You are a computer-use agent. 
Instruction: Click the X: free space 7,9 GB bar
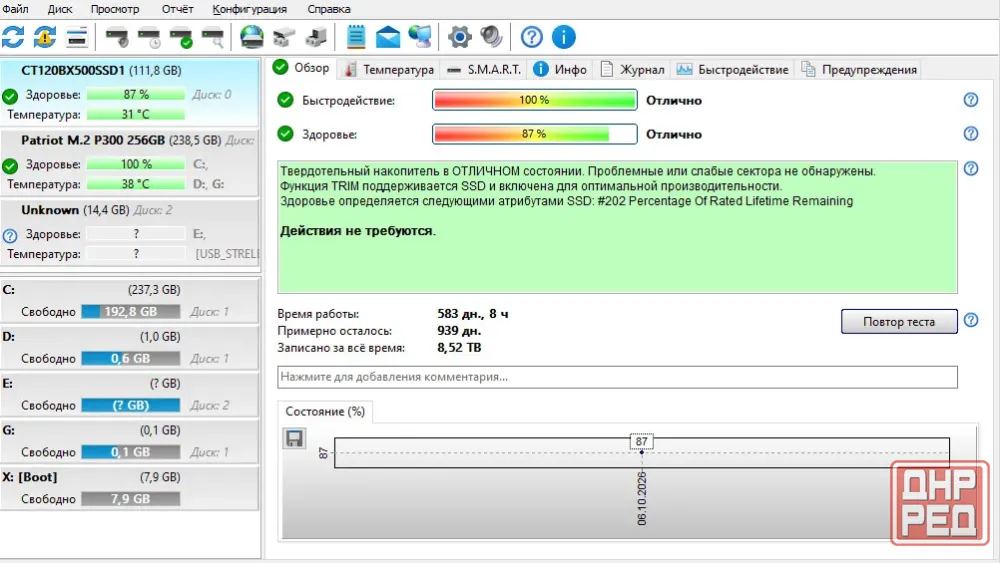pyautogui.click(x=131, y=499)
